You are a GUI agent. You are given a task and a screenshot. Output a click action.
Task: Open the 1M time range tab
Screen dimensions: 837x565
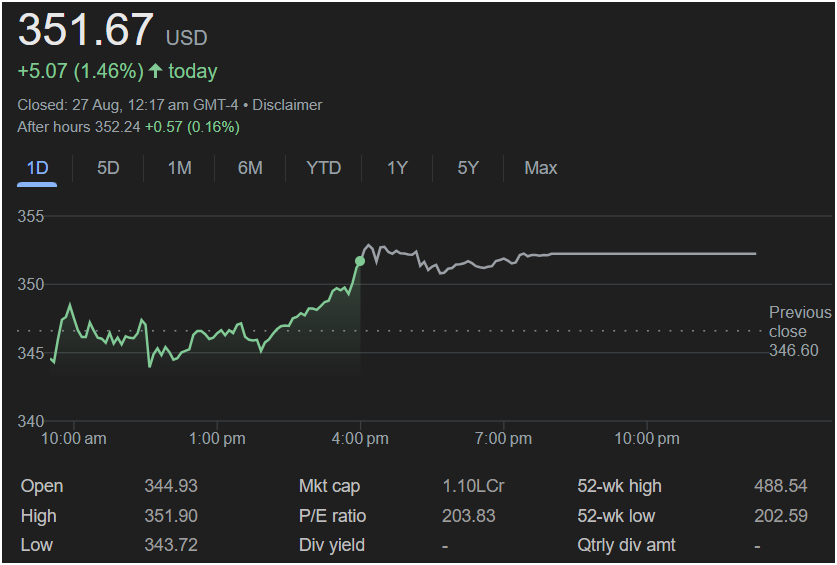pos(179,168)
